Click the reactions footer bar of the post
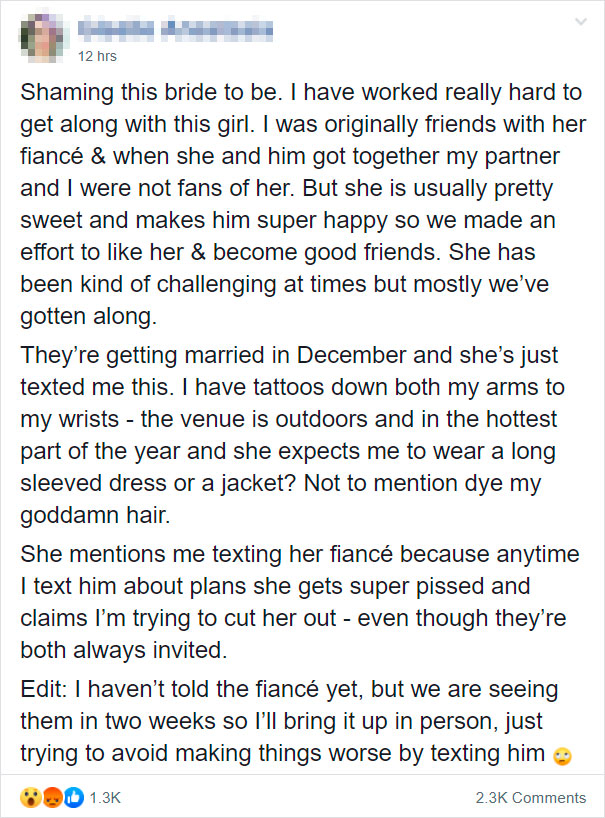 [x=300, y=797]
